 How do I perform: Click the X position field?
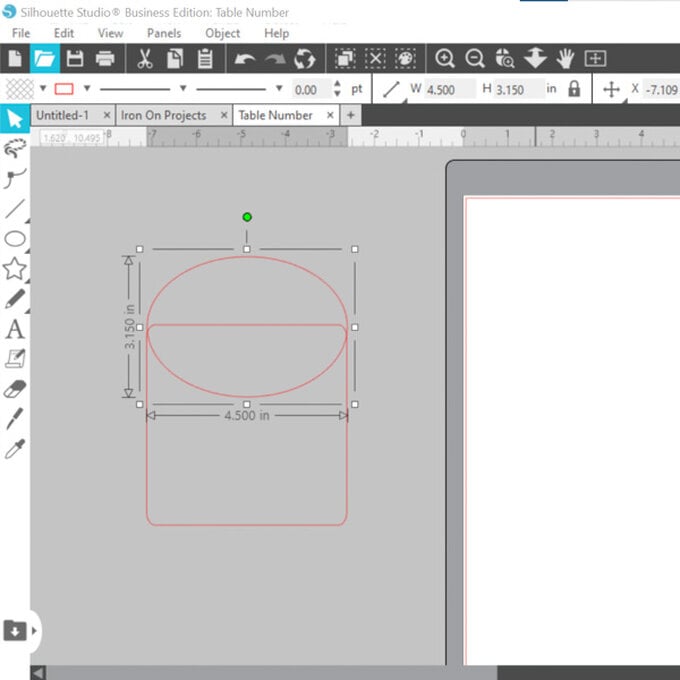[x=661, y=89]
